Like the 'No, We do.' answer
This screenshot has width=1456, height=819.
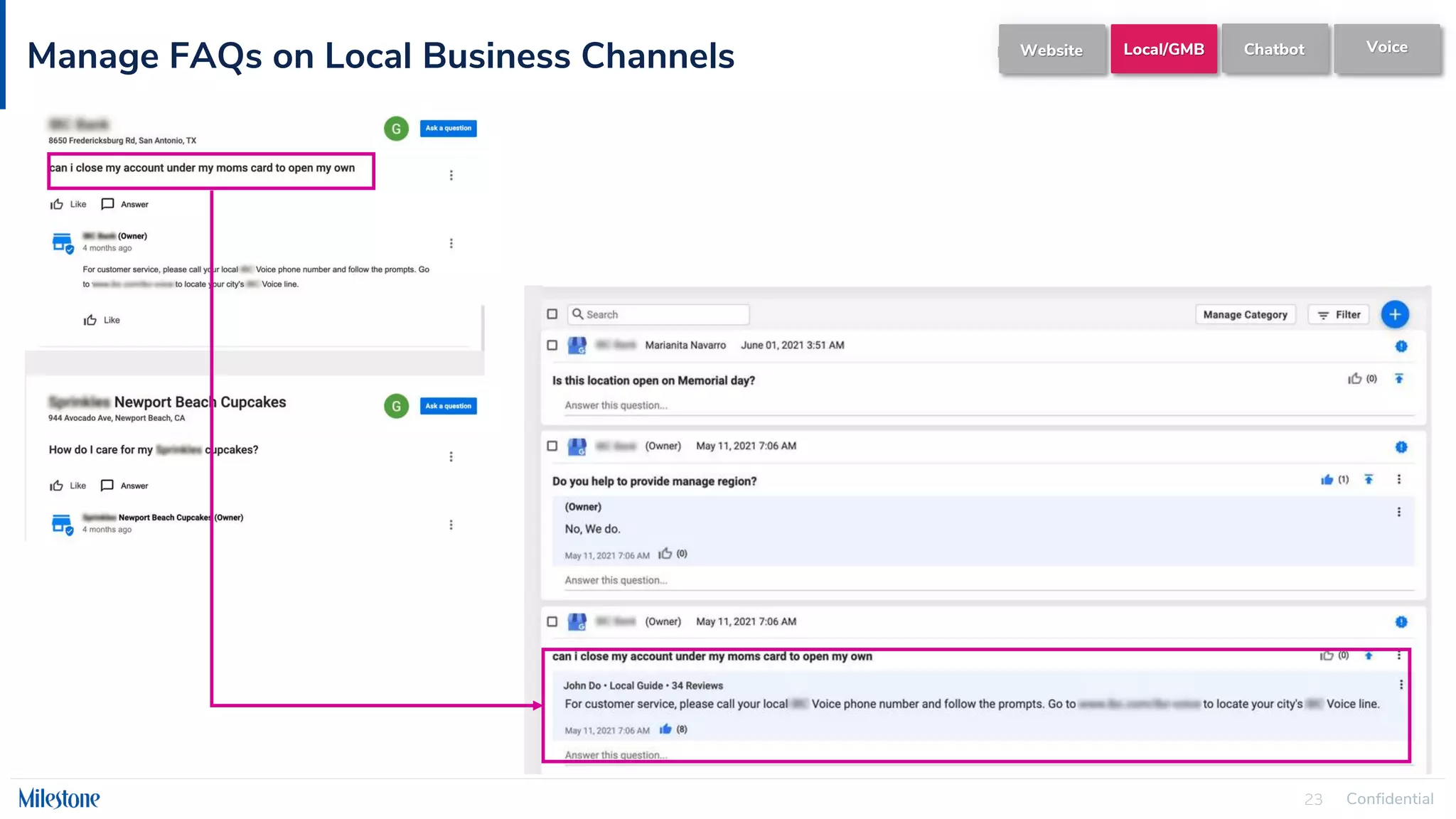pyautogui.click(x=665, y=554)
